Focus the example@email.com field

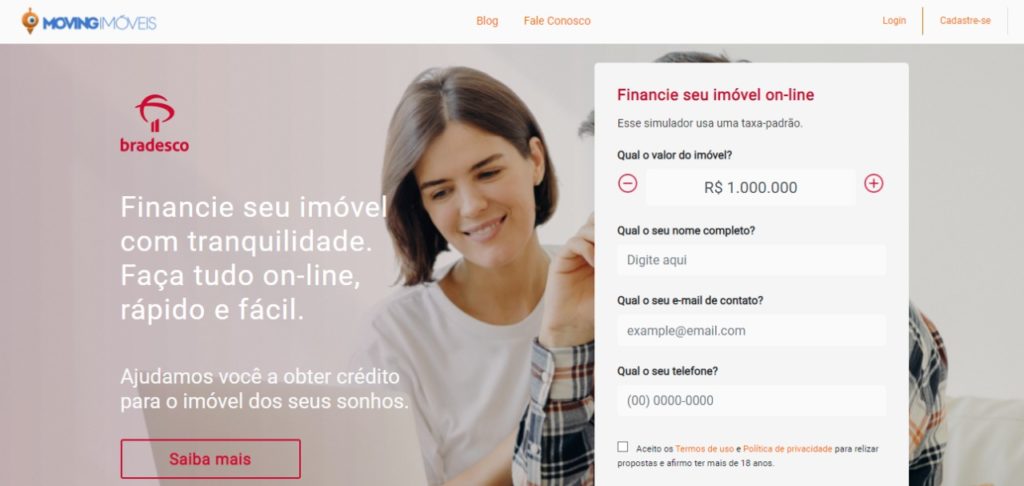click(x=752, y=331)
